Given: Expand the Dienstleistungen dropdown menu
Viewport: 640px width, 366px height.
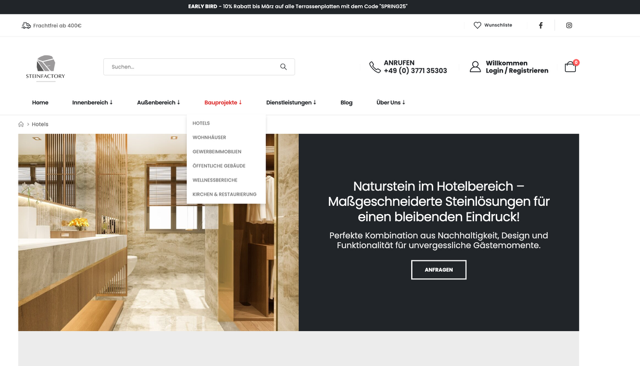Looking at the screenshot, I should [291, 102].
